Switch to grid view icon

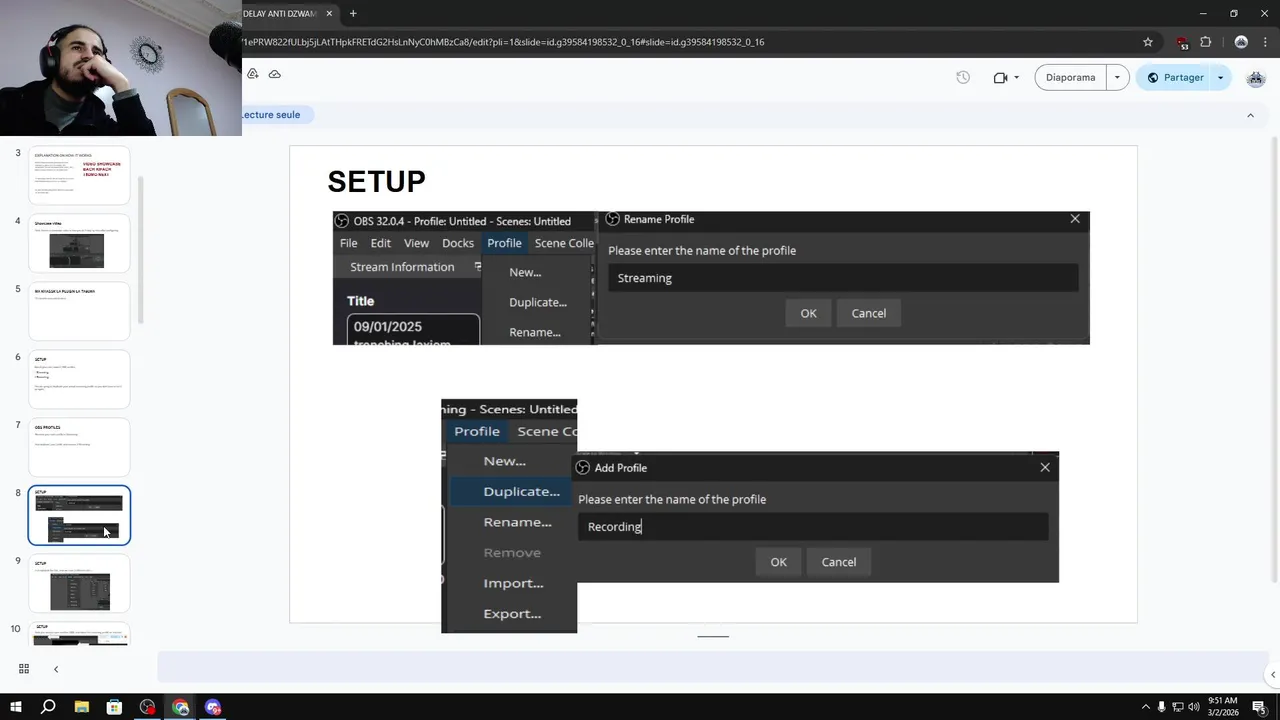(24, 669)
